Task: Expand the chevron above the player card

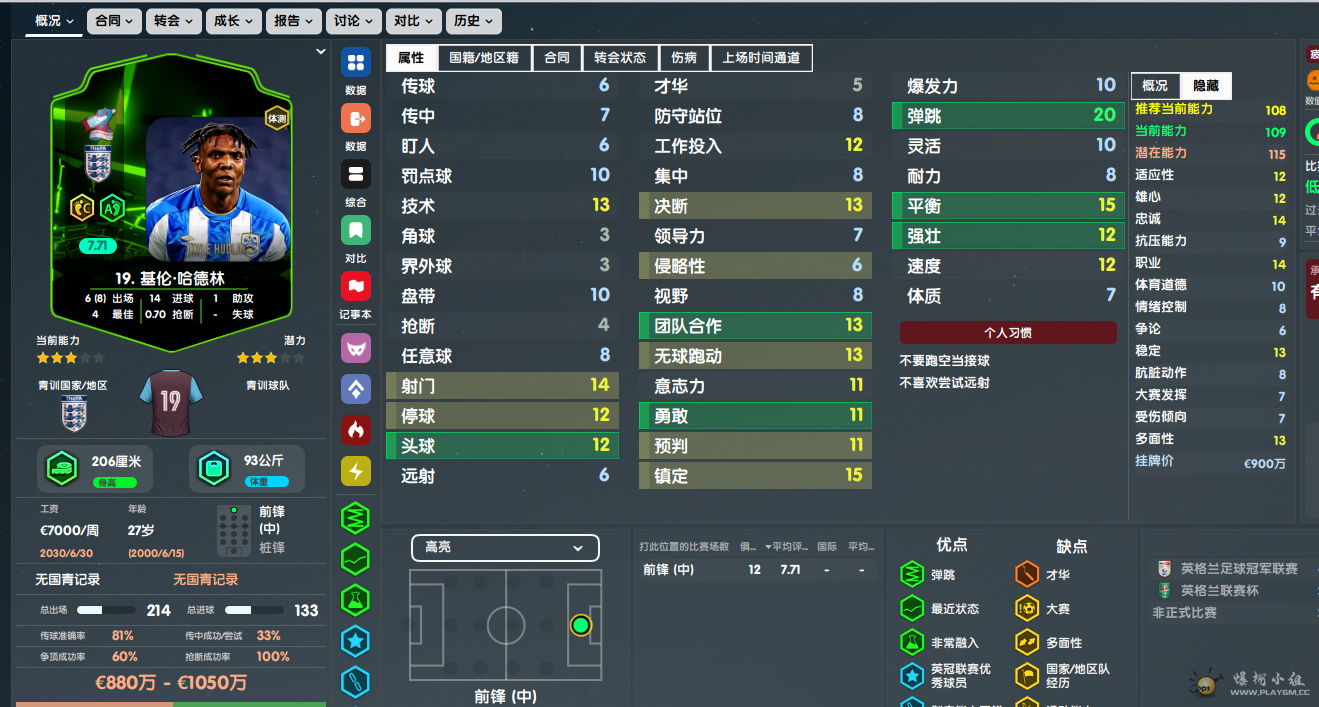Action: [321, 51]
